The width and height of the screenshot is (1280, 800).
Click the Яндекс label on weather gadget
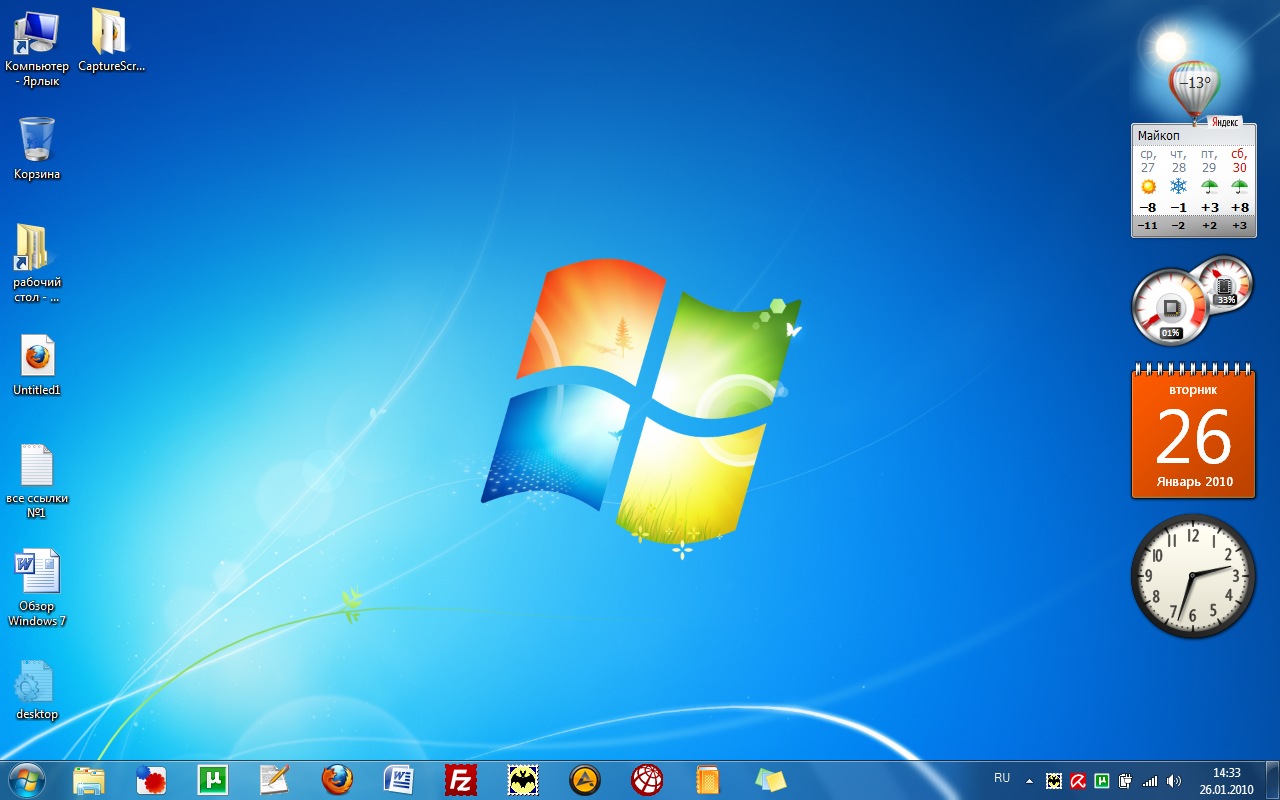pyautogui.click(x=1225, y=122)
